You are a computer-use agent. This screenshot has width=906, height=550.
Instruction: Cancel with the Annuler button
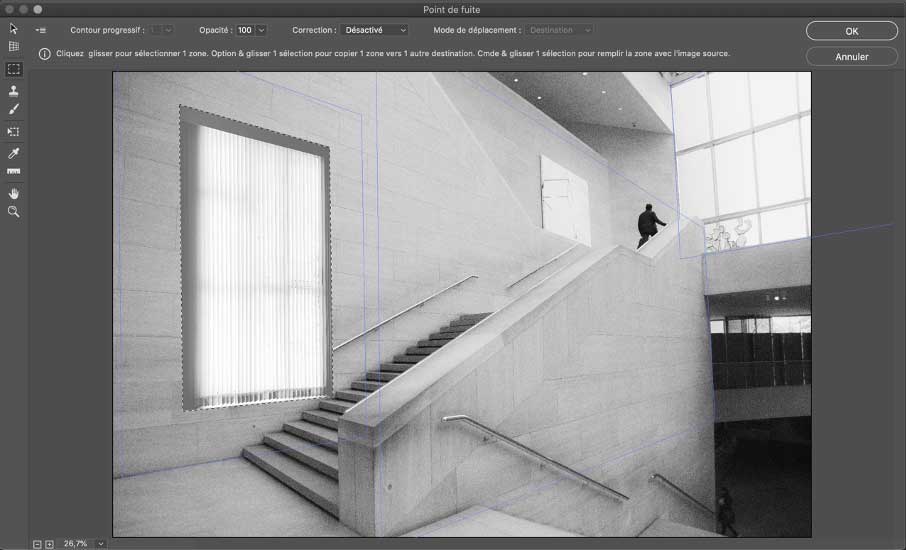click(x=852, y=57)
